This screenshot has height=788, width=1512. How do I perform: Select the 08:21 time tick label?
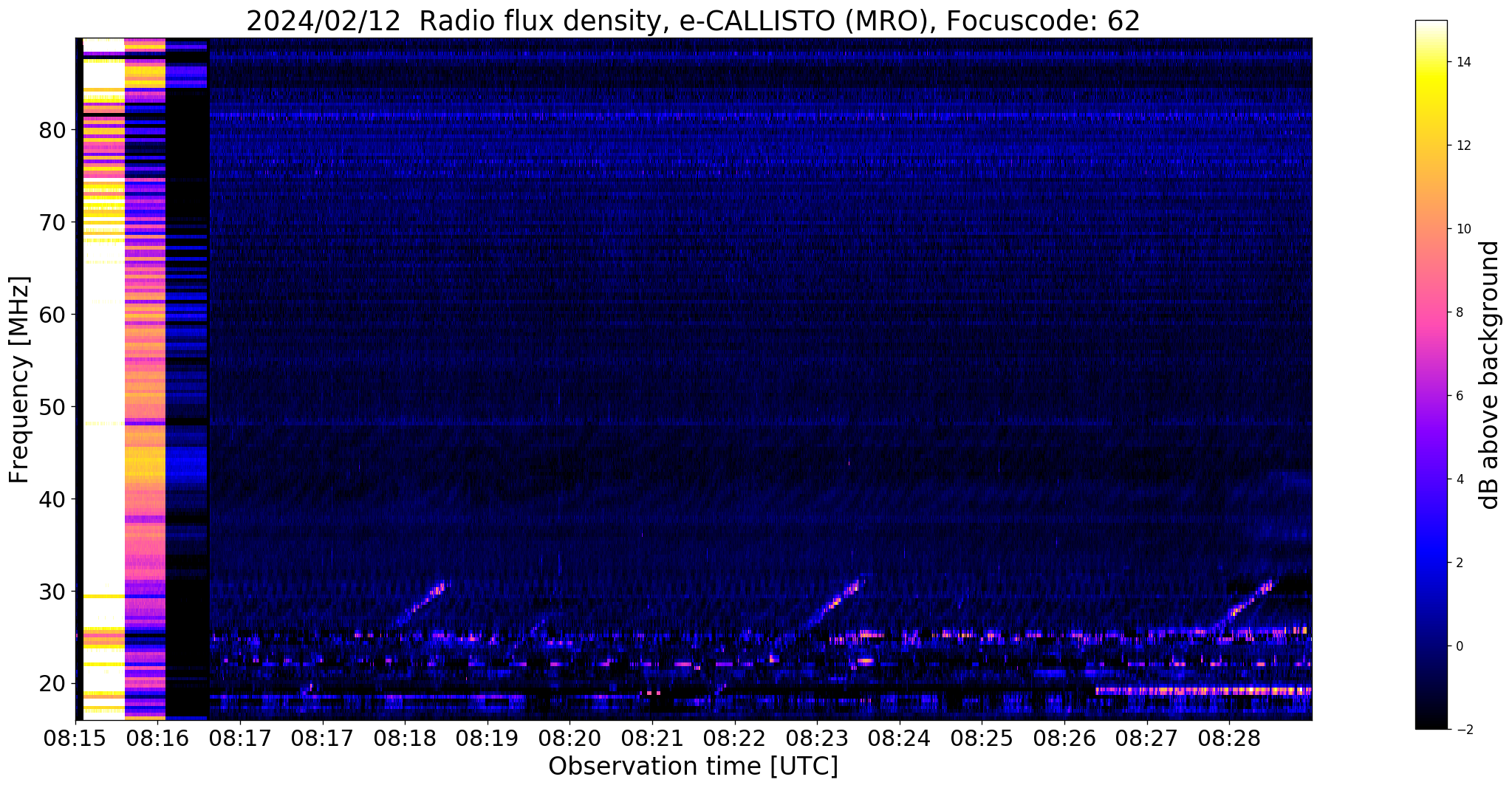coord(651,739)
